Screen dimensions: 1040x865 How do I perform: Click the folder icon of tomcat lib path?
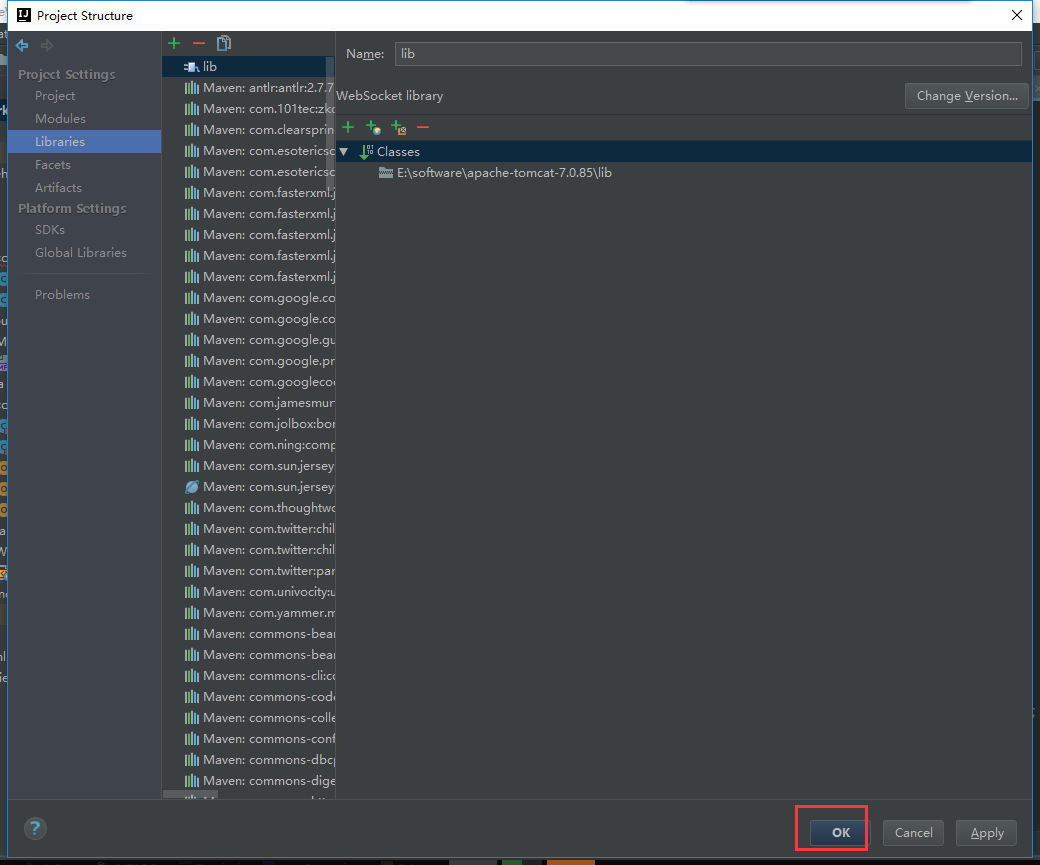(386, 173)
